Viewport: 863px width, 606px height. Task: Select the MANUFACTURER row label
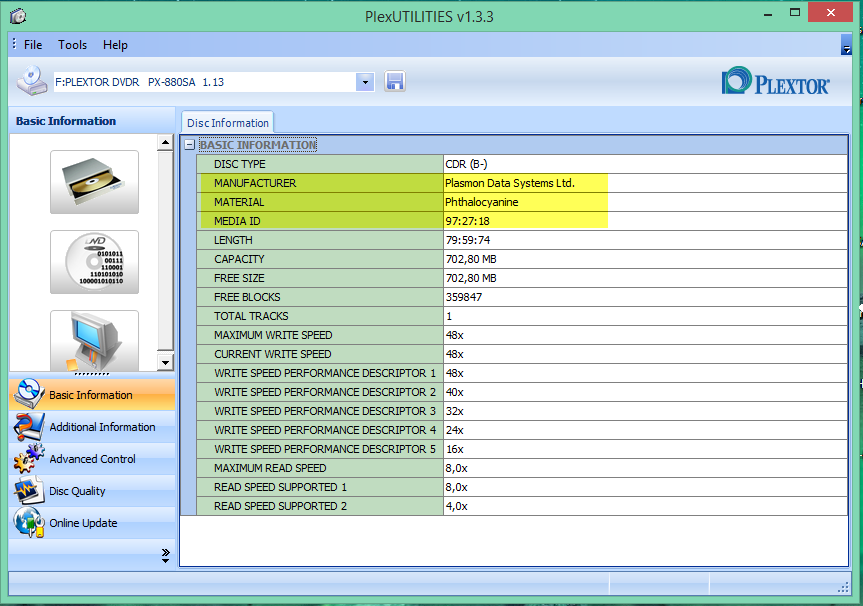point(255,183)
